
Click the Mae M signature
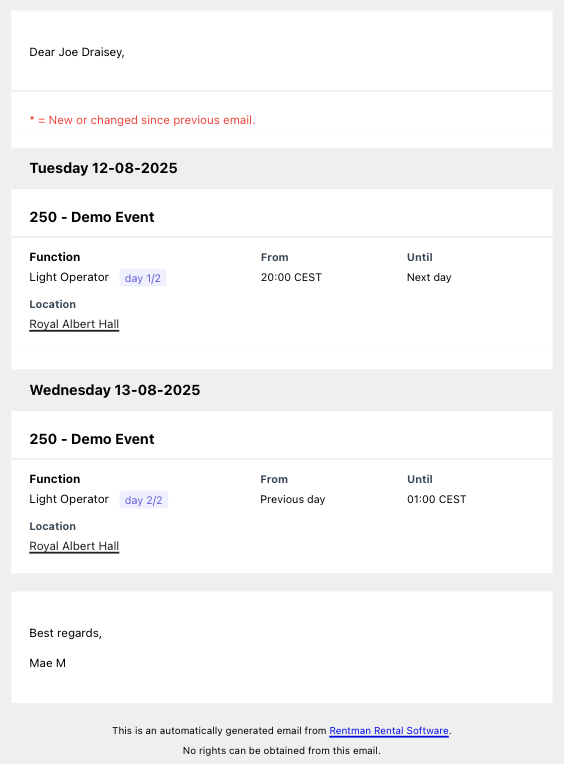pyautogui.click(x=47, y=663)
